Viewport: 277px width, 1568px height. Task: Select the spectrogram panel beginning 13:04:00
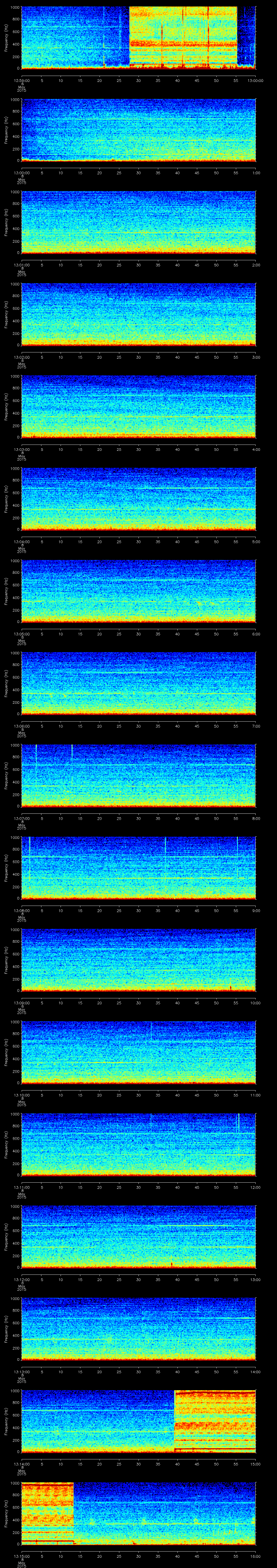138,499
